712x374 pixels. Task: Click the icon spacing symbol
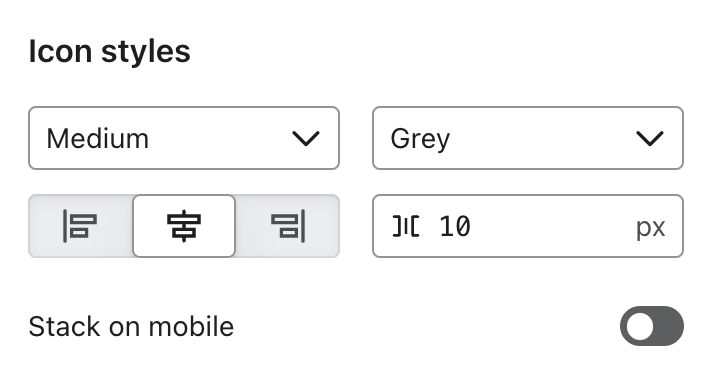405,226
